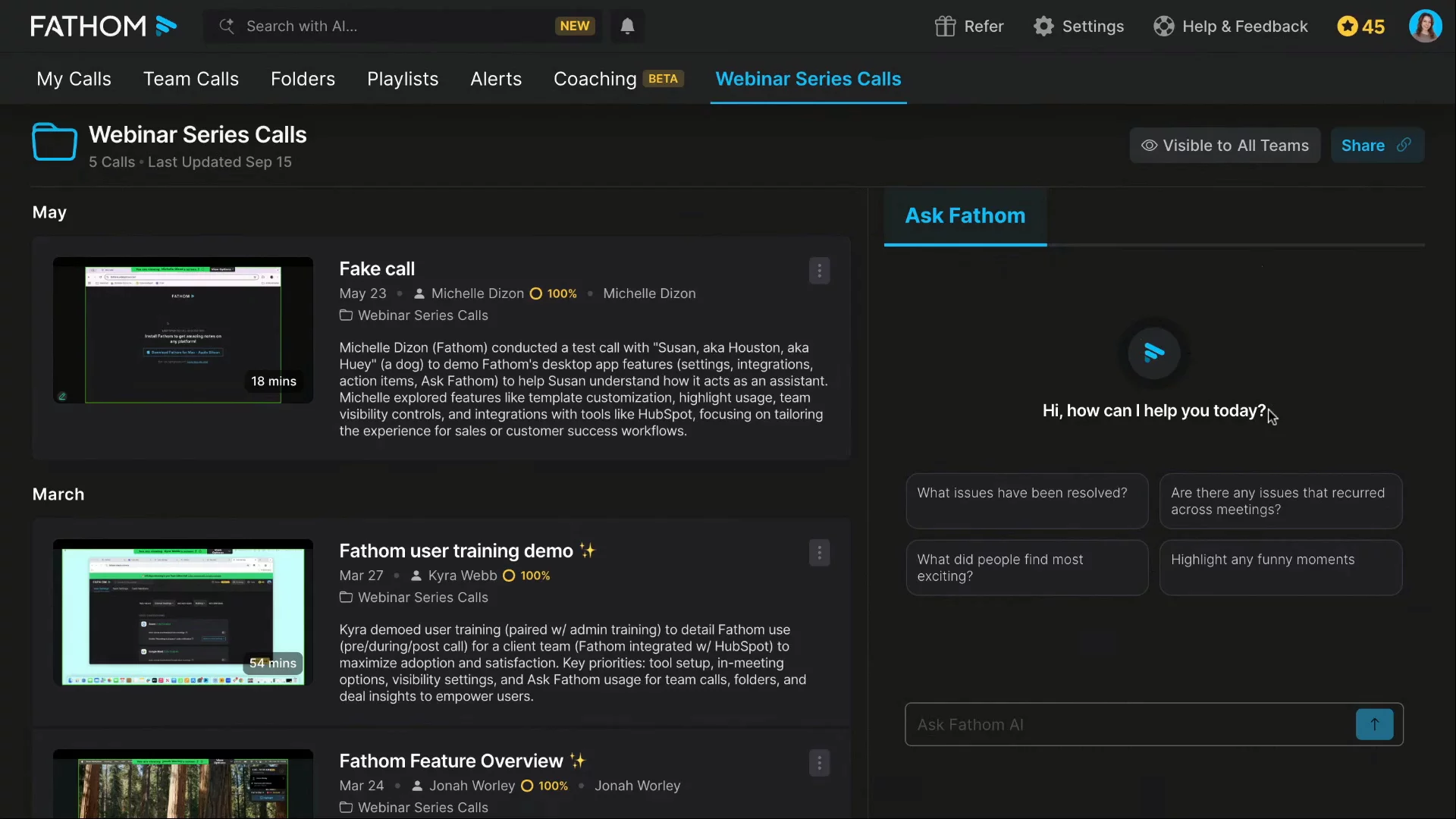Open the user profile avatar

pyautogui.click(x=1425, y=27)
